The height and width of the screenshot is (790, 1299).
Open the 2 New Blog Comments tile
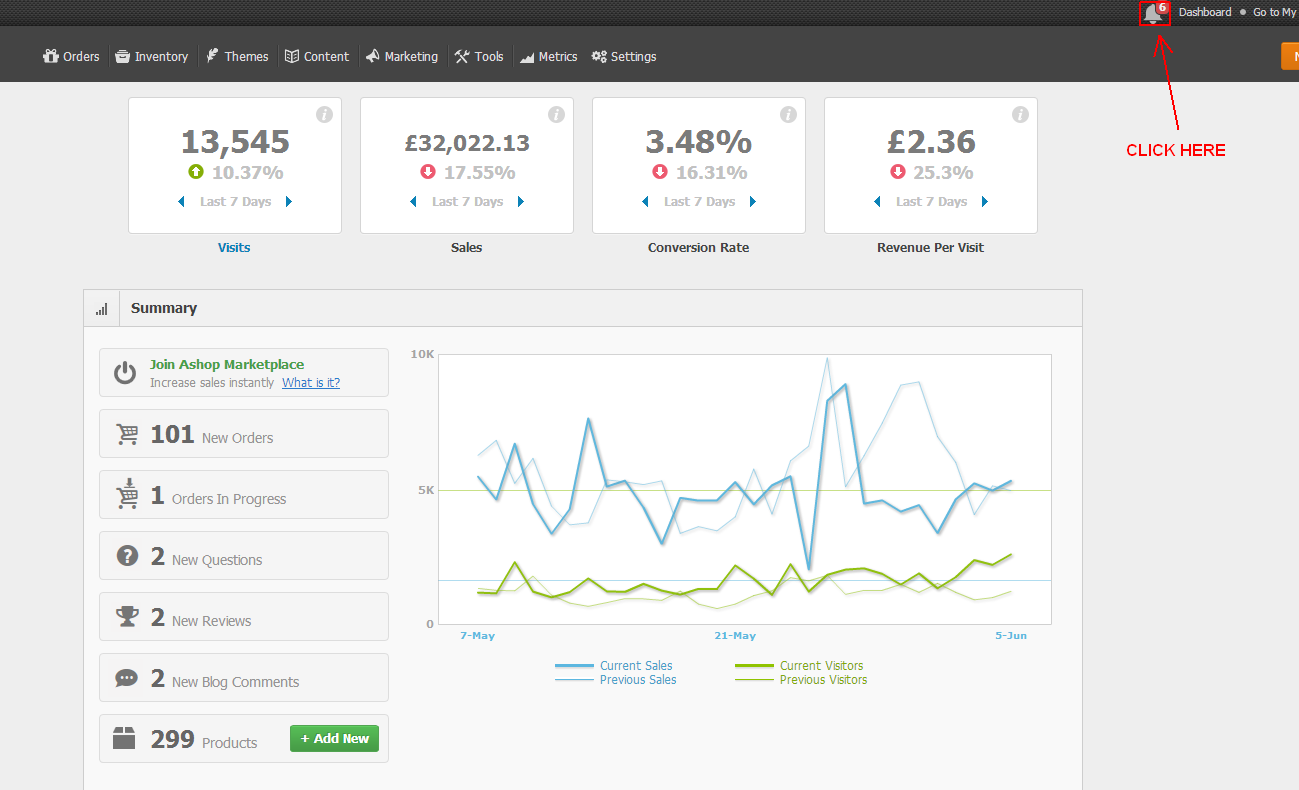(x=244, y=678)
